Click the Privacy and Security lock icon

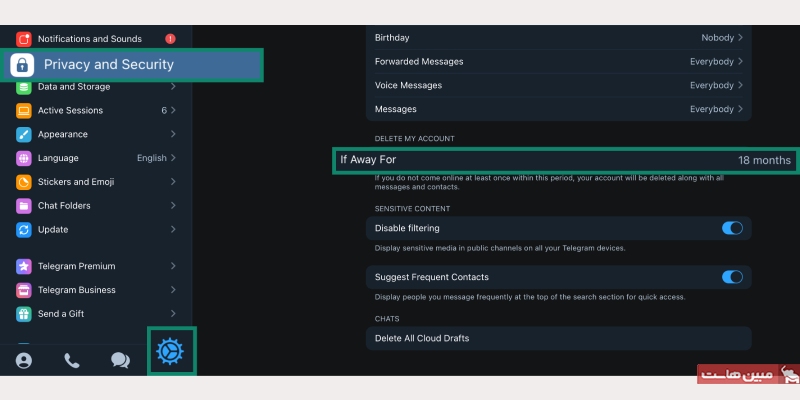pos(22,65)
